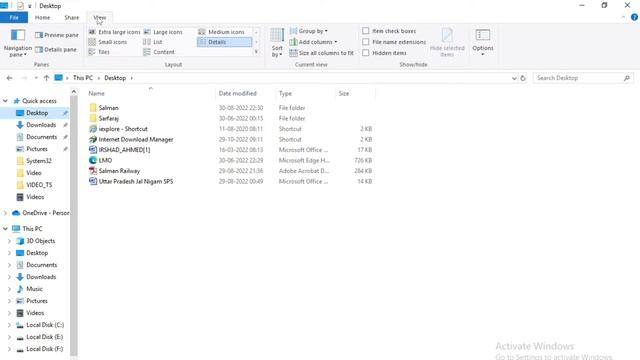Collapse the Quick access tree
640x360 pixels.
coord(5,101)
